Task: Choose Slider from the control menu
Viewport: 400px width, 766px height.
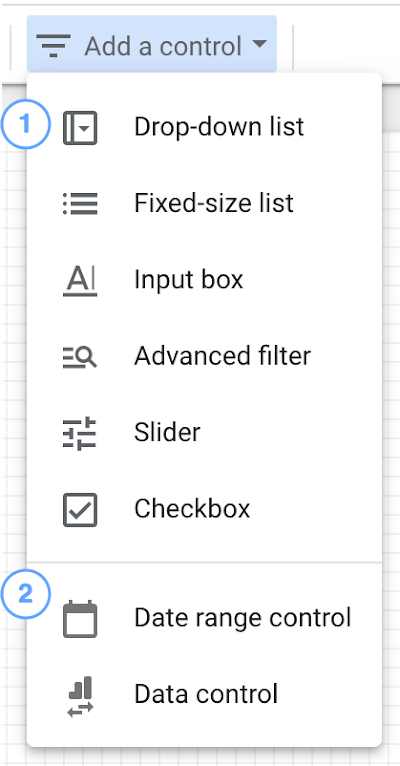Action: click(x=204, y=432)
